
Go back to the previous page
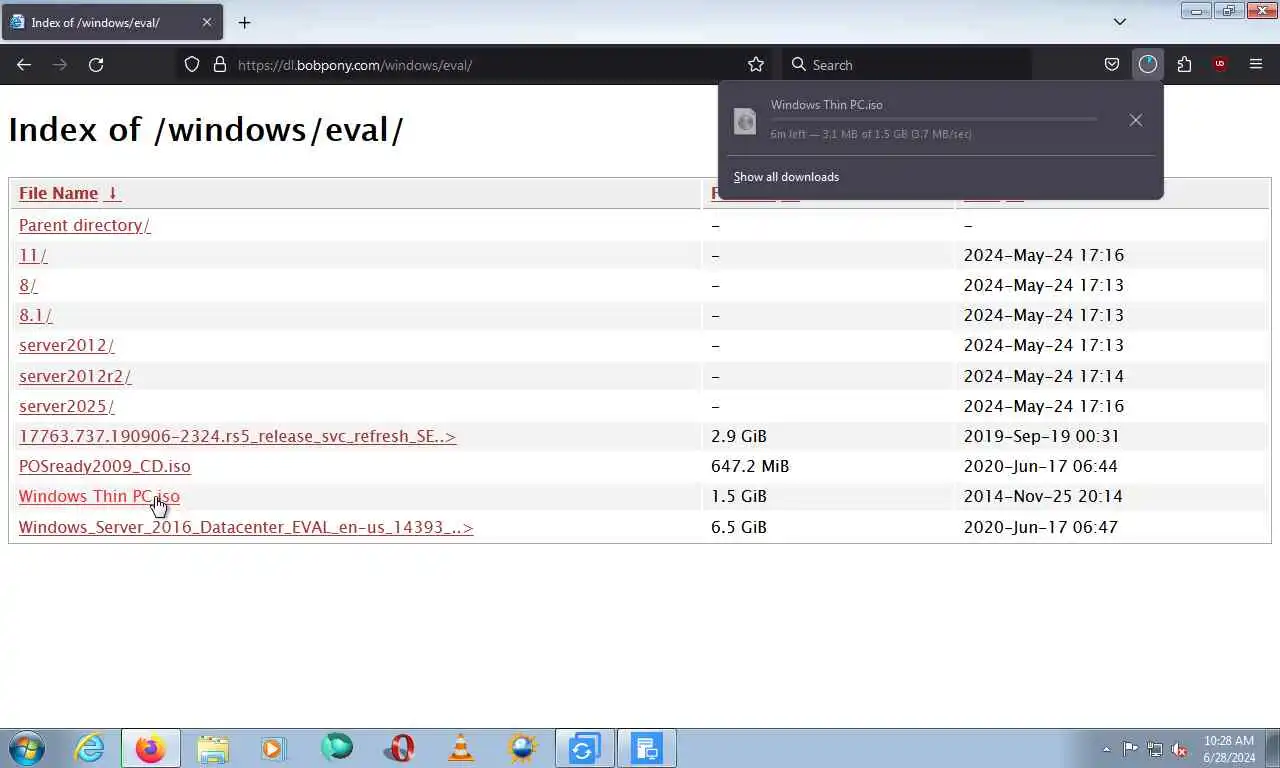coord(24,64)
